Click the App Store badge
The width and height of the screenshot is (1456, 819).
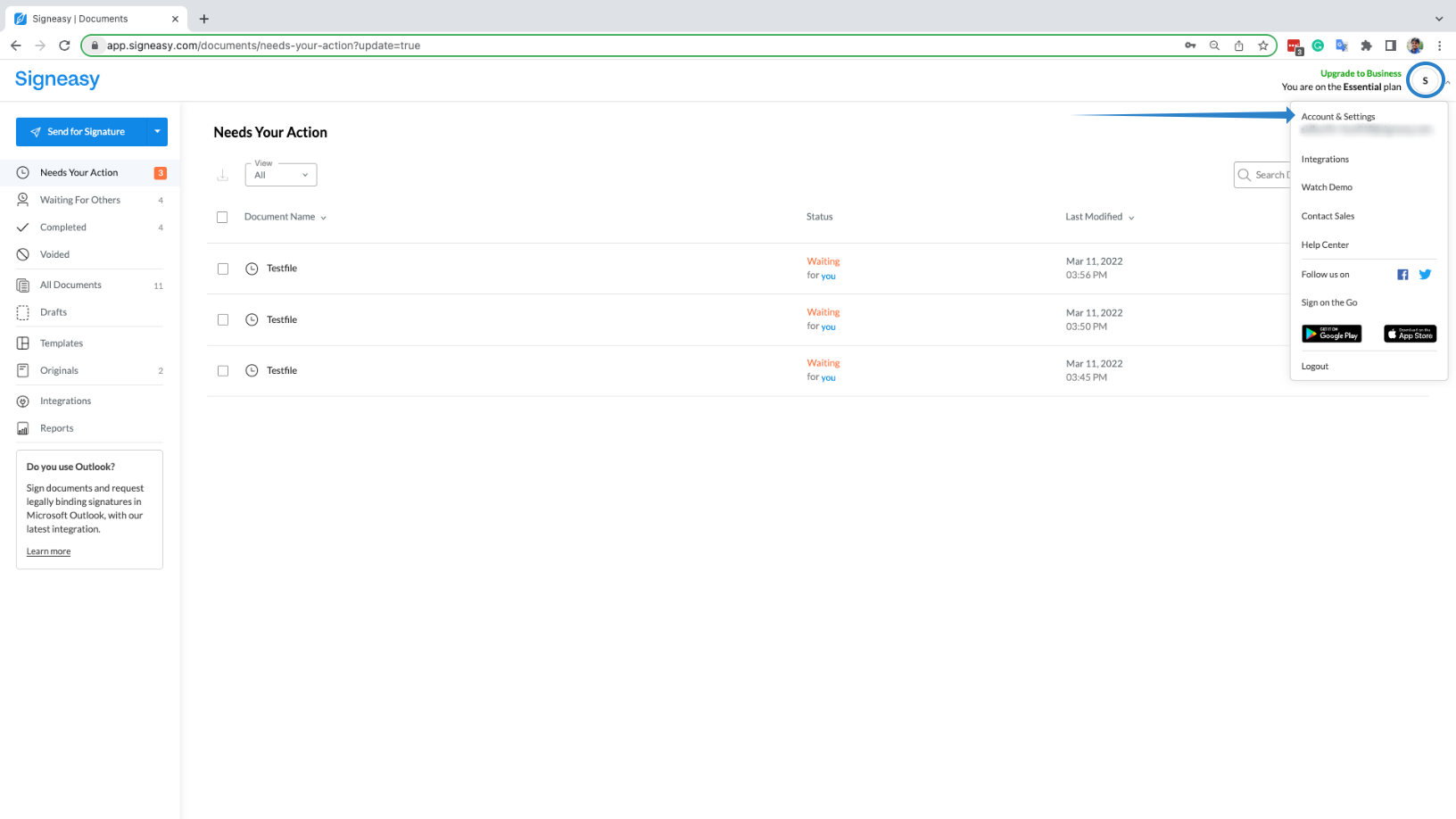[x=1410, y=334]
